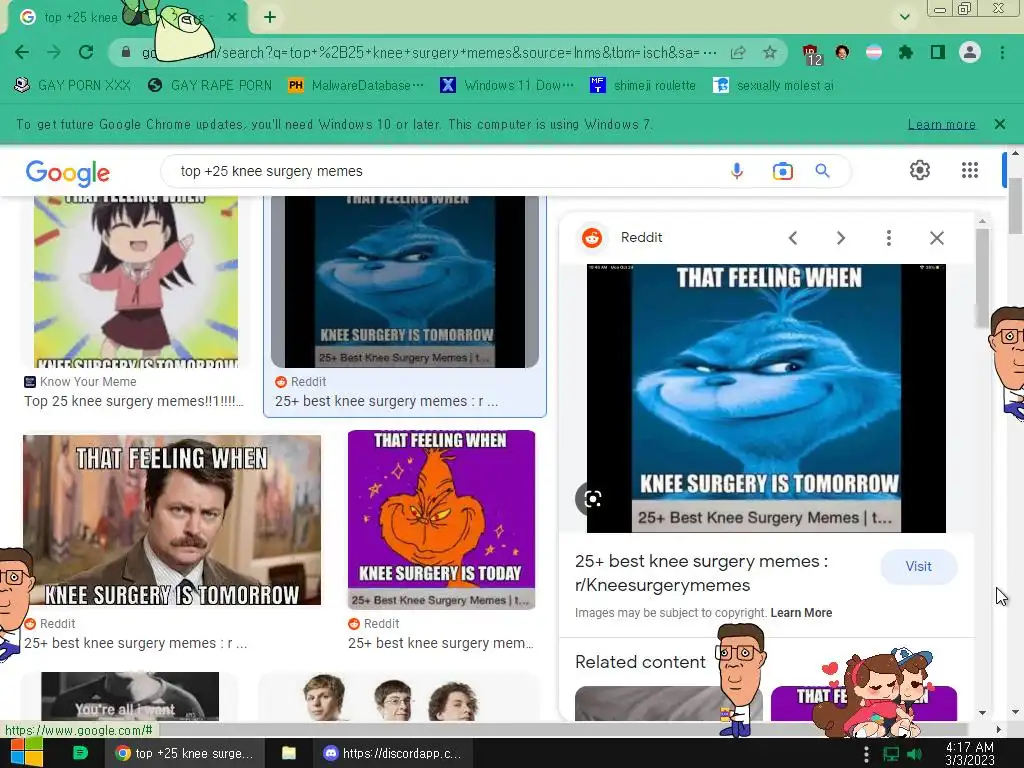Open Know Your Meme source link
The height and width of the screenshot is (768, 1024).
click(x=80, y=381)
